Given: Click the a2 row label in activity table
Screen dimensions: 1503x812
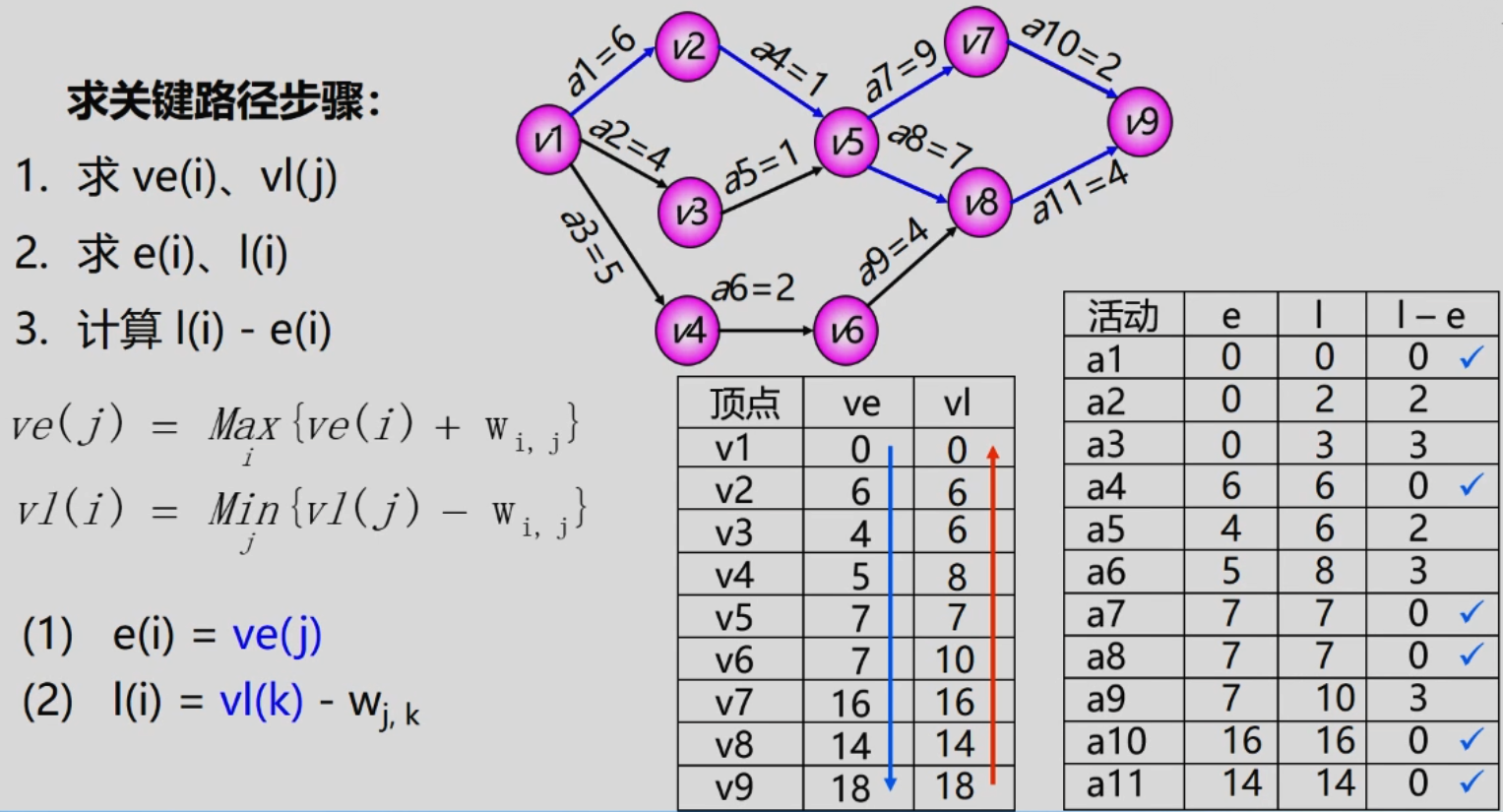Looking at the screenshot, I should click(1105, 403).
